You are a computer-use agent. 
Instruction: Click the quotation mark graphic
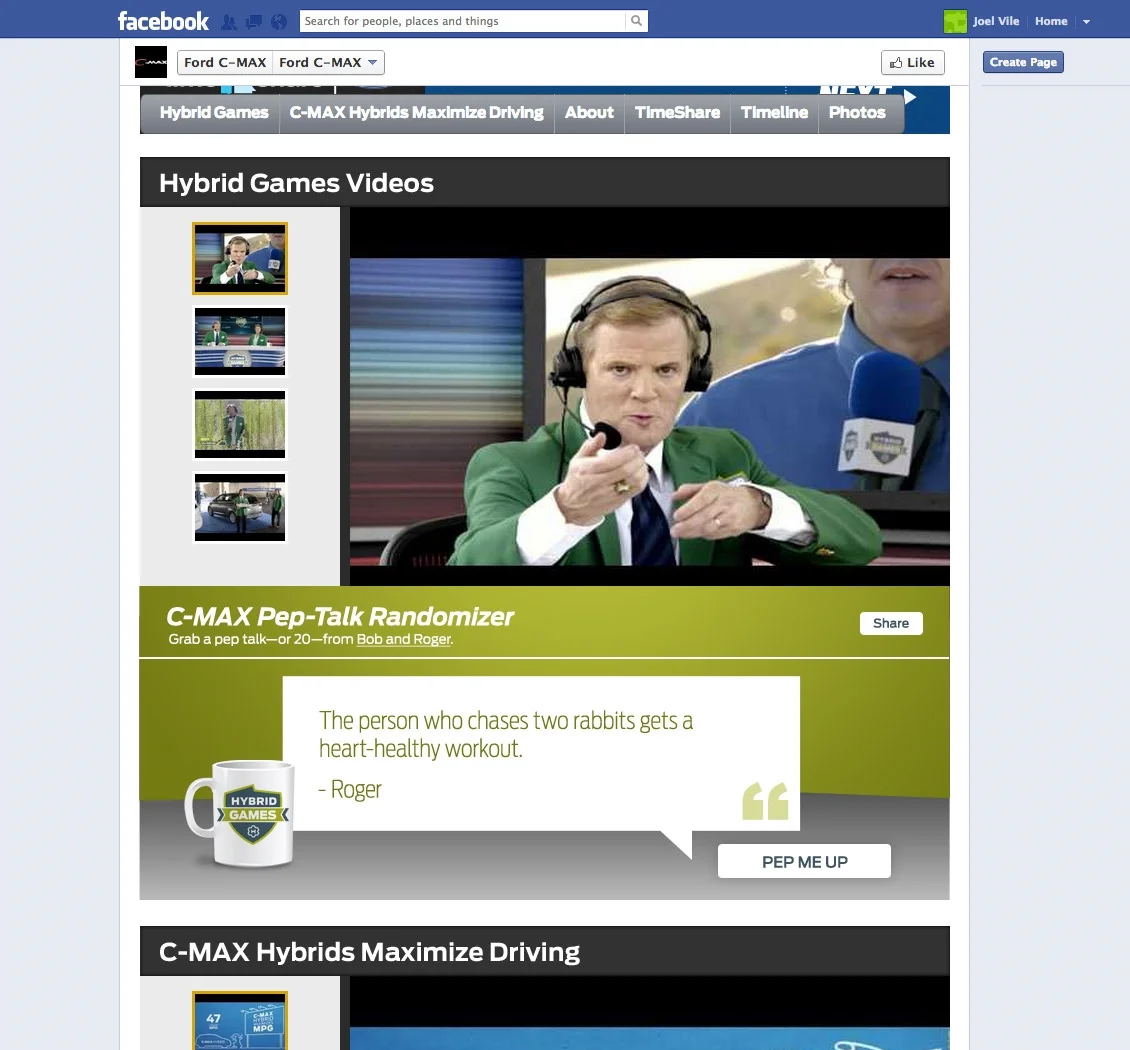click(765, 801)
